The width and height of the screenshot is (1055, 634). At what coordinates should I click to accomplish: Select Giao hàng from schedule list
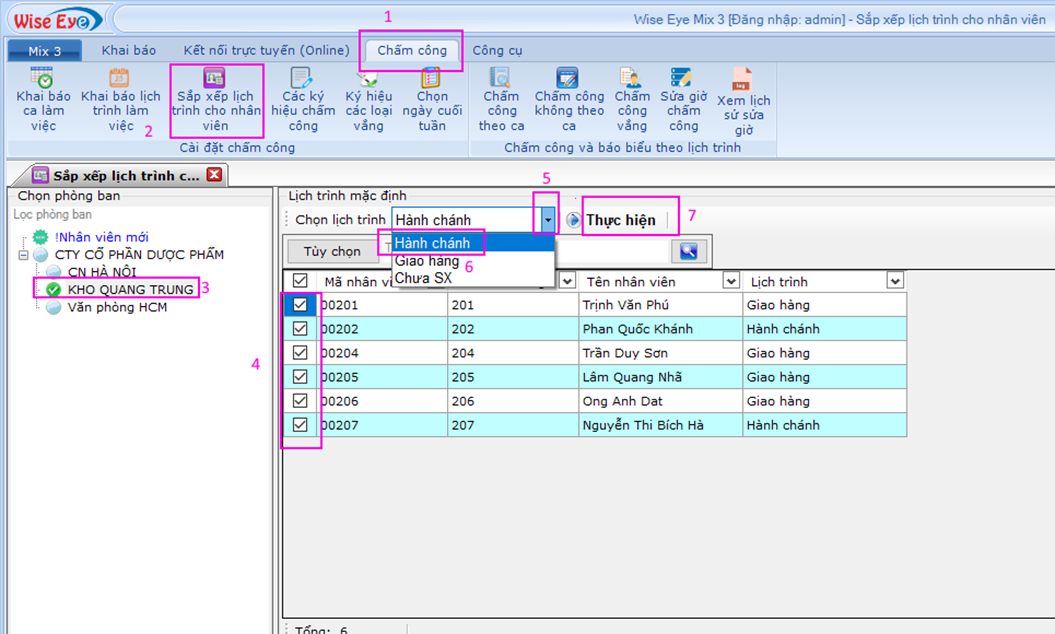pyautogui.click(x=427, y=261)
